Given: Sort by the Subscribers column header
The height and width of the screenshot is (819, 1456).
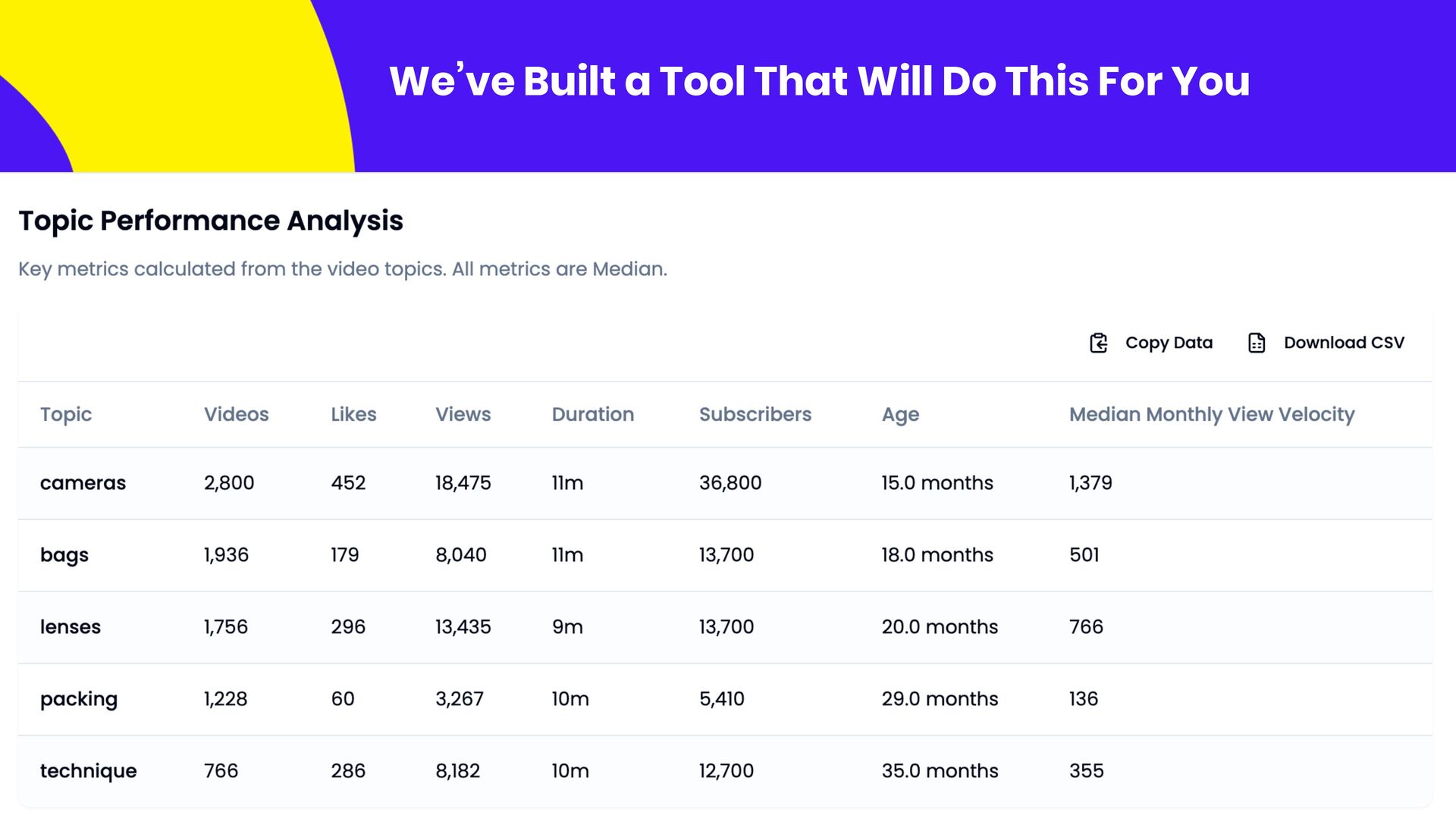Looking at the screenshot, I should click(x=755, y=414).
